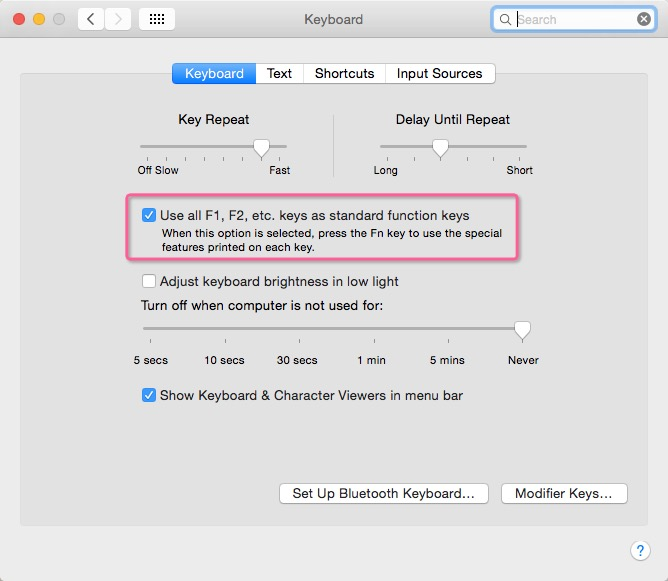
Task: Uncheck Use all F1, F2 keys as standard function keys
Action: point(149,215)
